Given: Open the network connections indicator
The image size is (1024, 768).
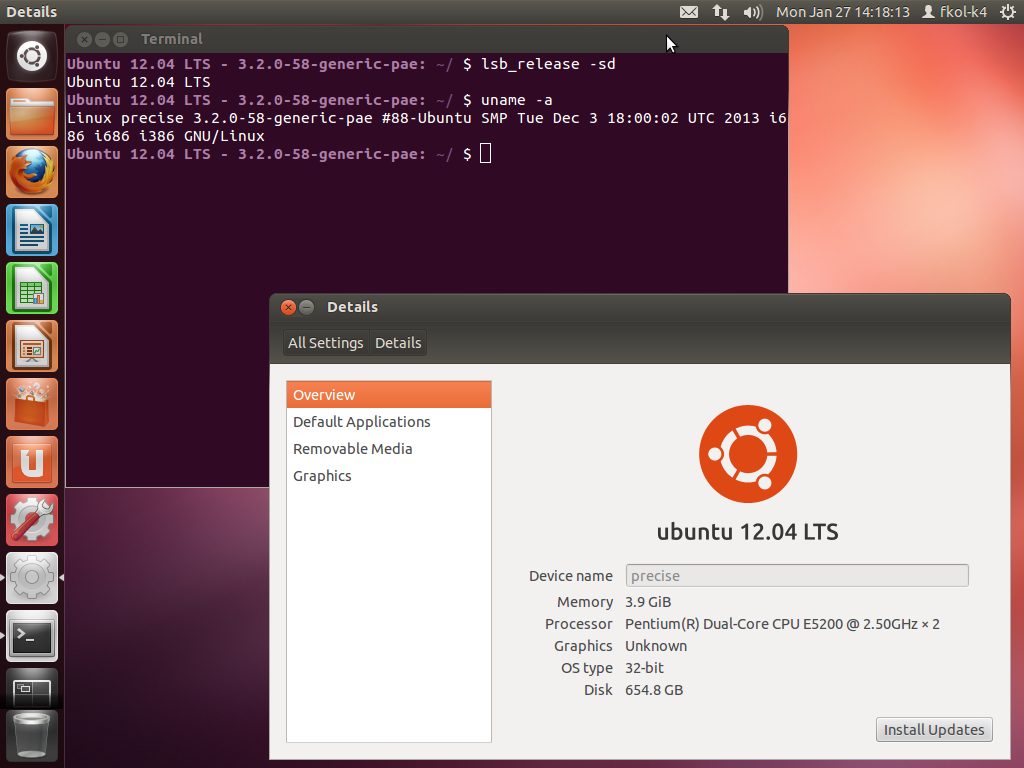Looking at the screenshot, I should tap(721, 12).
